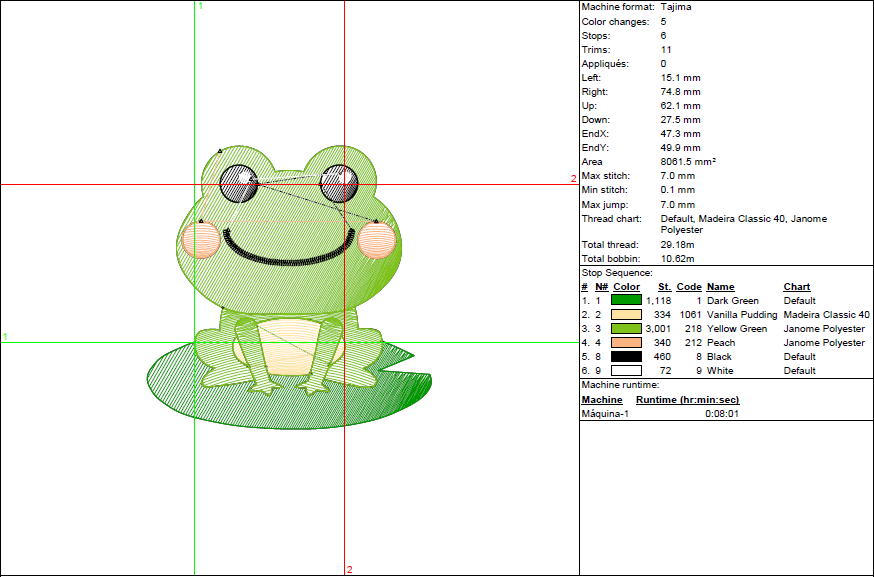Click the green number 1 guide label at top

point(201,6)
